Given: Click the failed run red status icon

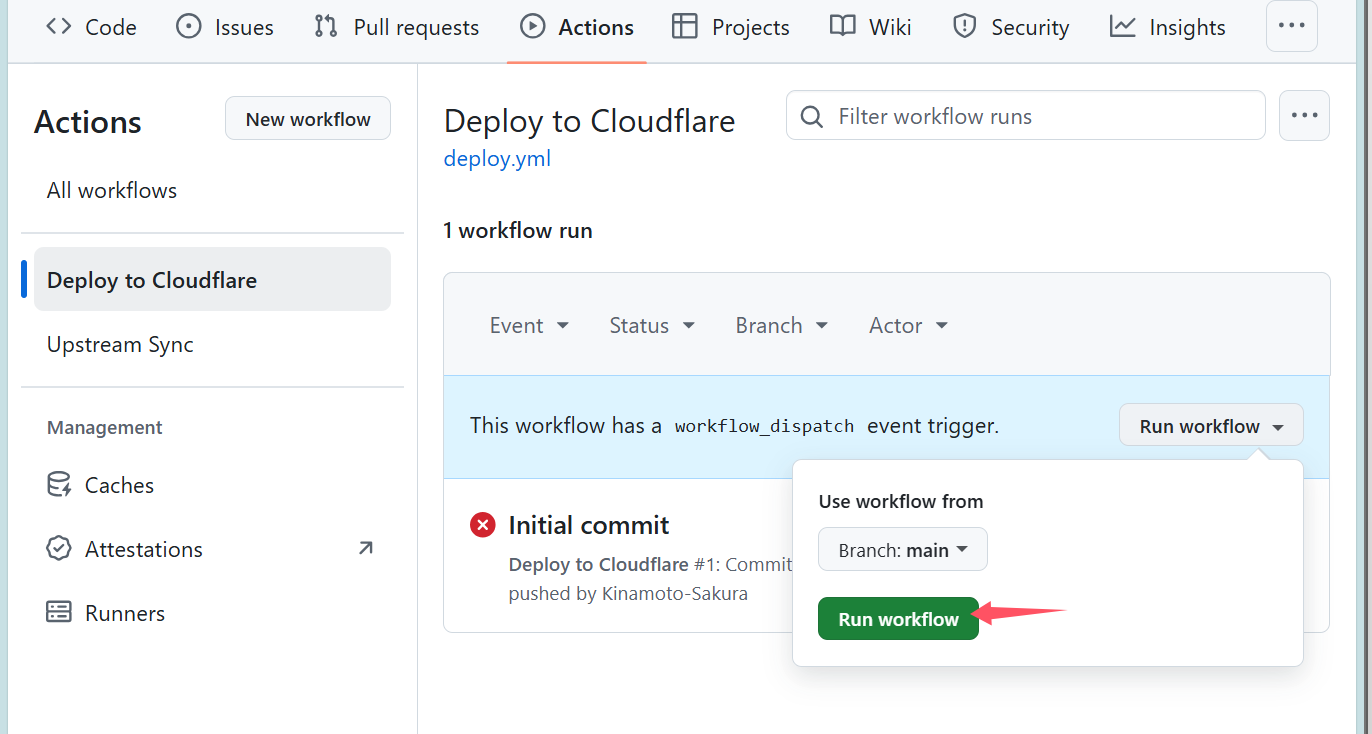Looking at the screenshot, I should (x=483, y=524).
